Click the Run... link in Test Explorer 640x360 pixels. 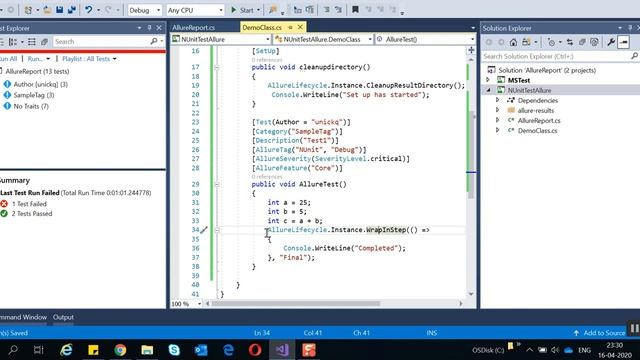pyautogui.click(x=36, y=59)
